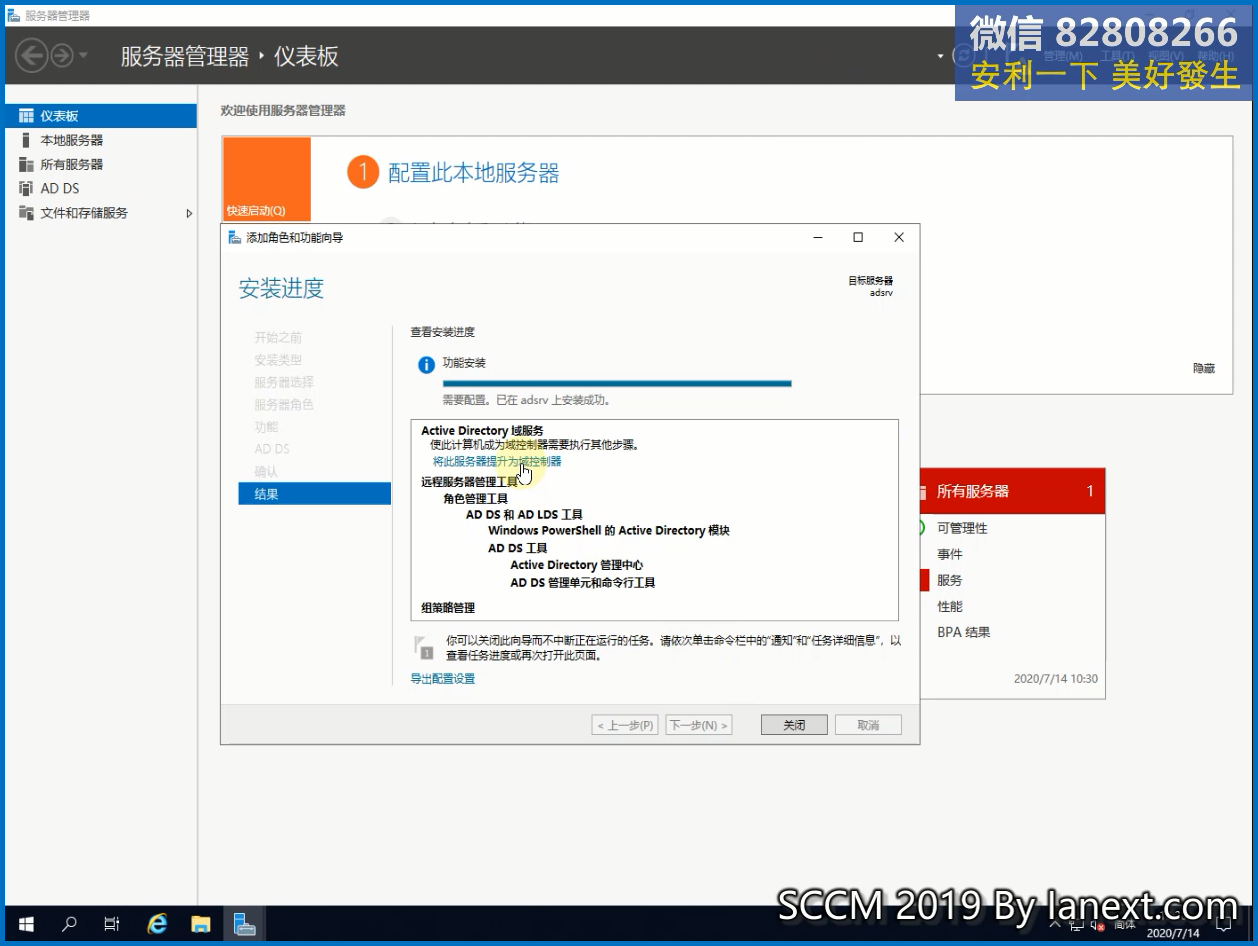Click 事件 in the 所有服务器 tile
Viewport: 1258px width, 946px height.
coord(950,554)
